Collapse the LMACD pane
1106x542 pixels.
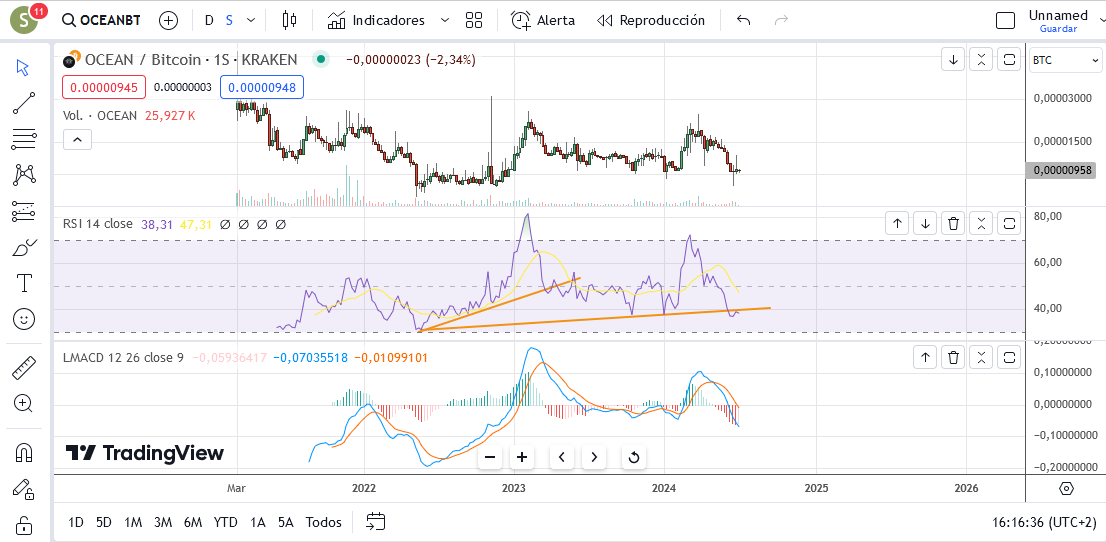pyautogui.click(x=981, y=357)
